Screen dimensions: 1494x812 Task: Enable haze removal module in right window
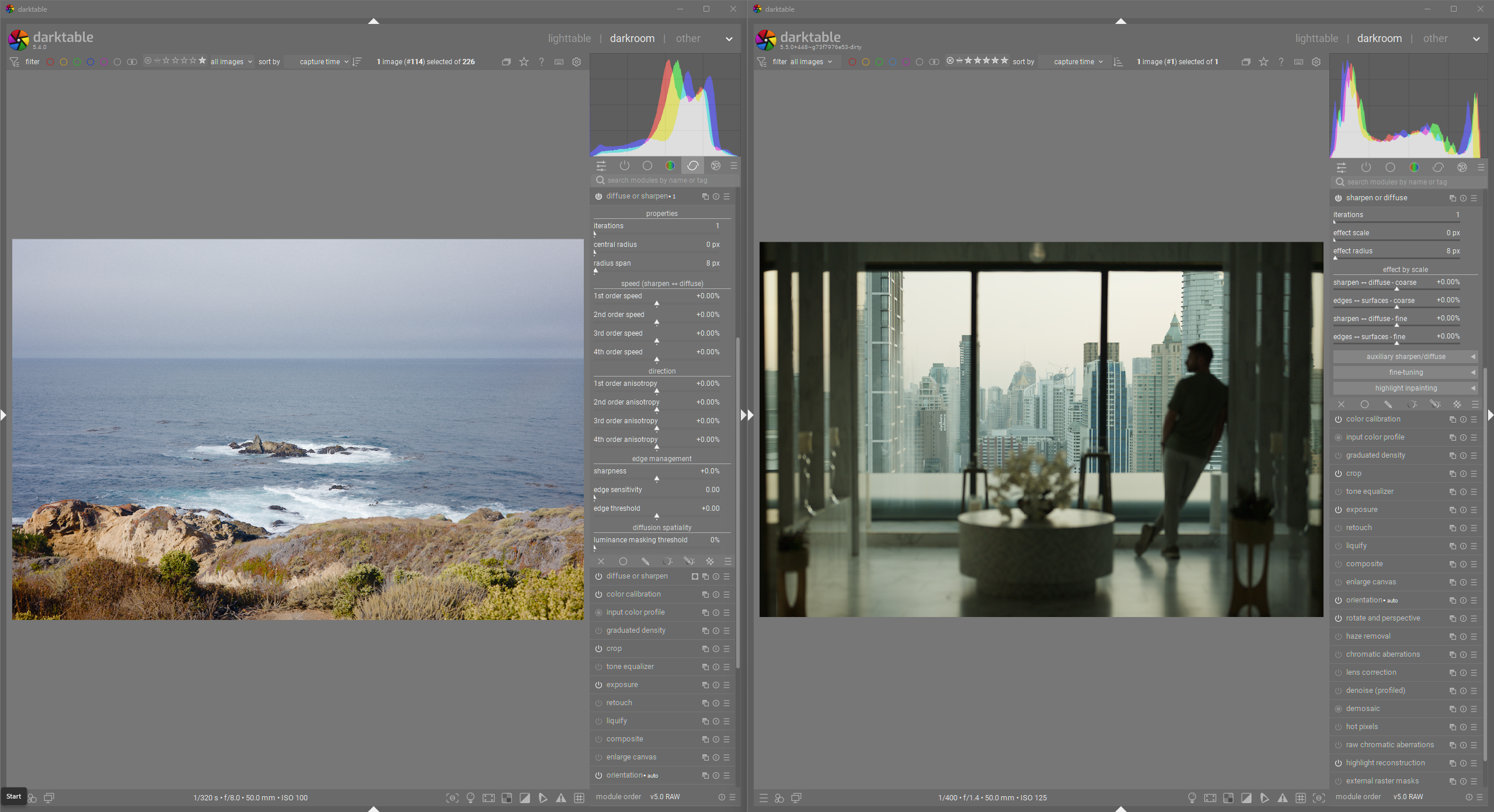[x=1338, y=636]
